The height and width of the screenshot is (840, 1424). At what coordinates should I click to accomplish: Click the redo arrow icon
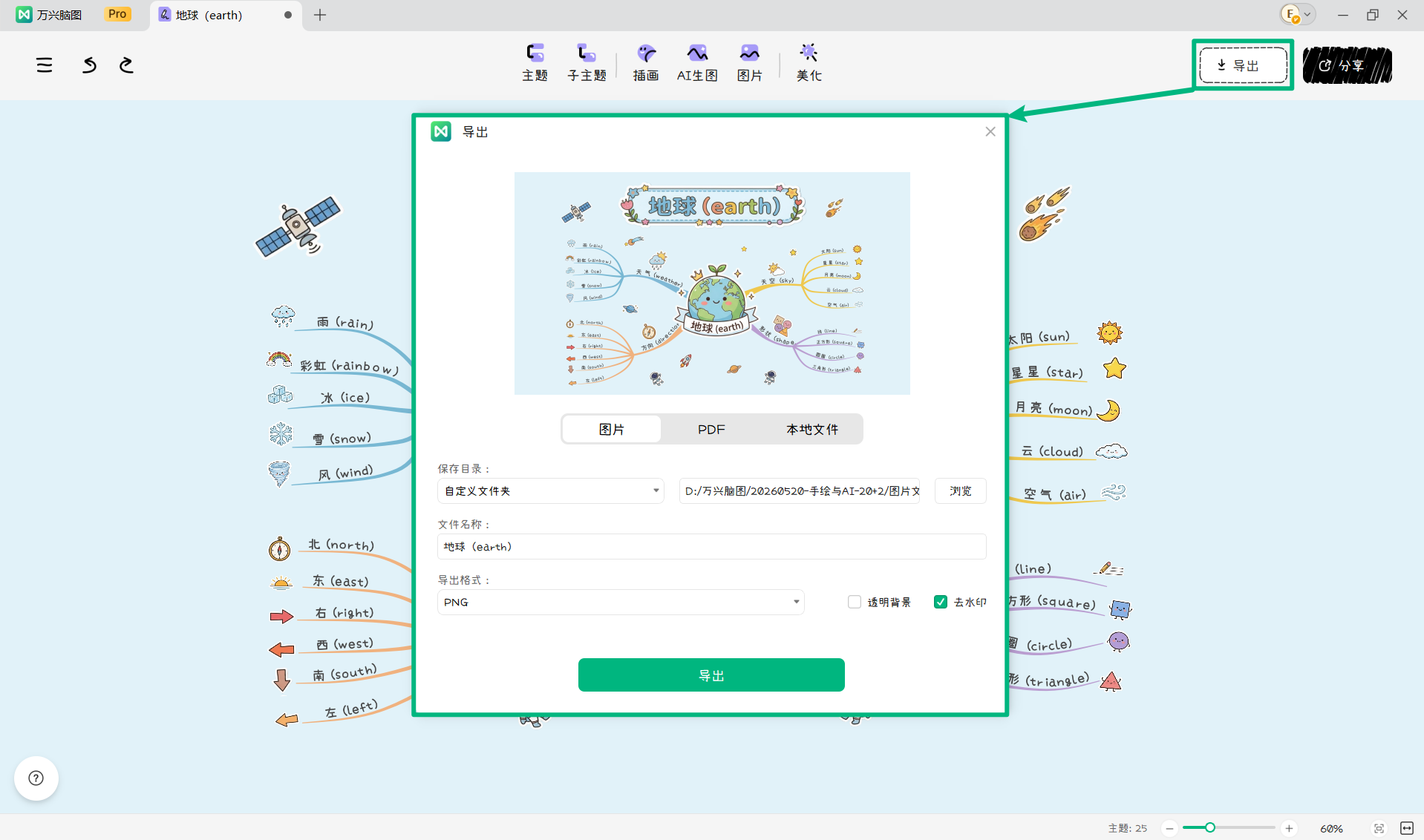coord(126,65)
